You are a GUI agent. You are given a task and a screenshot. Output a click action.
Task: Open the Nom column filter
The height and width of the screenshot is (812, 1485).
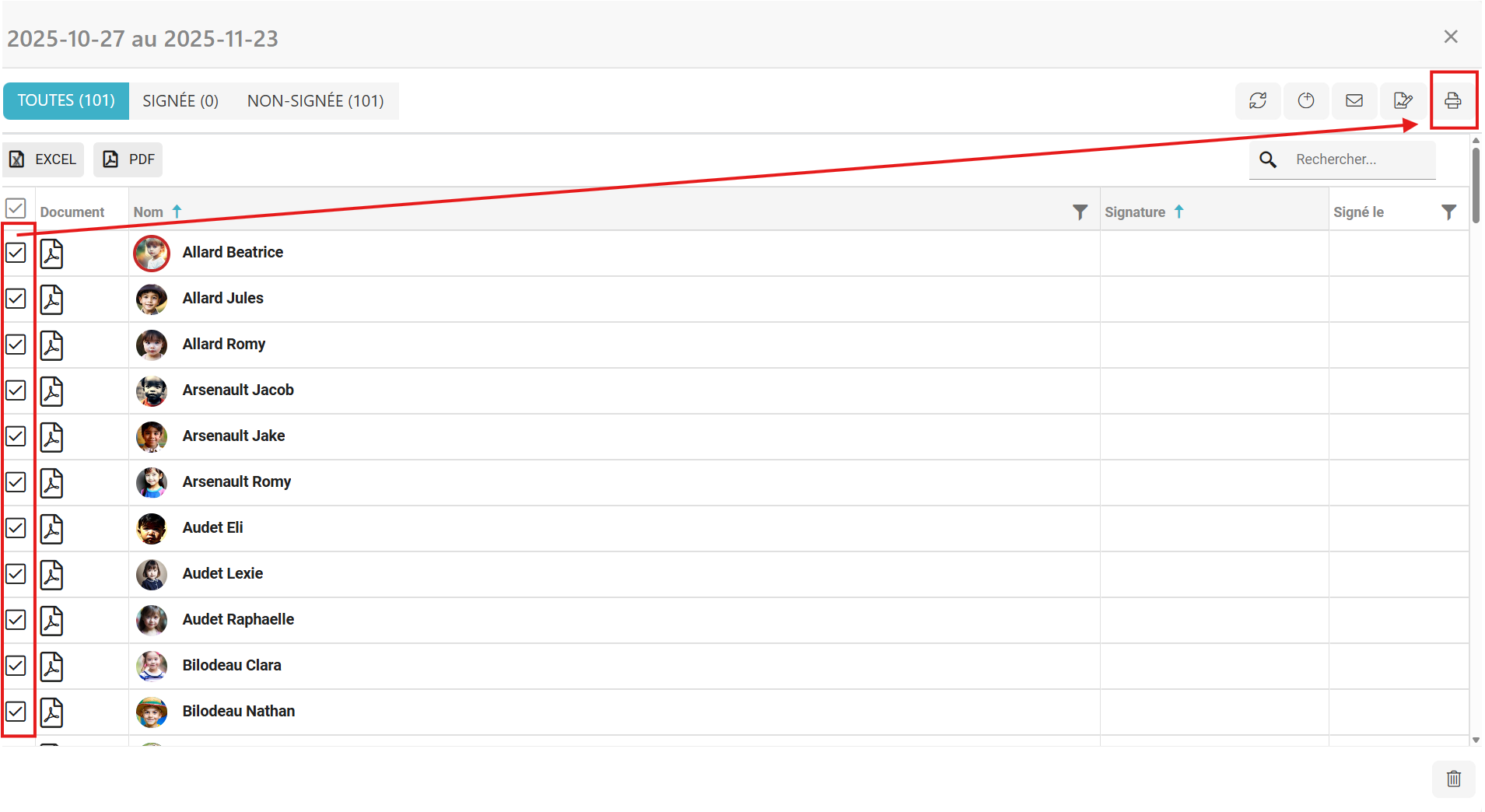coord(1080,212)
